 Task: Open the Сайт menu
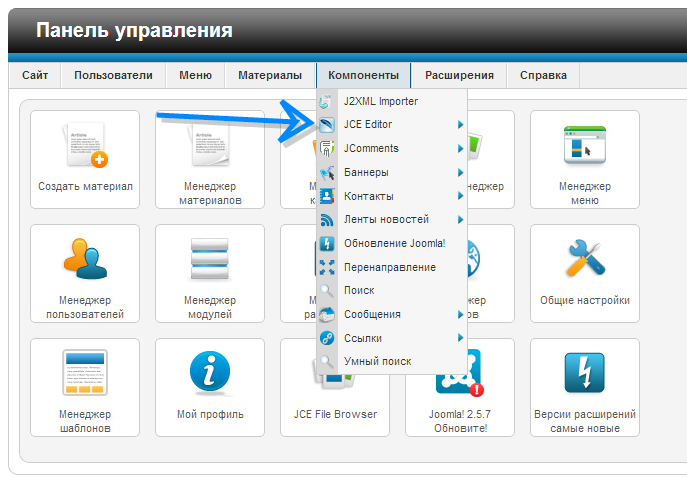coord(35,75)
